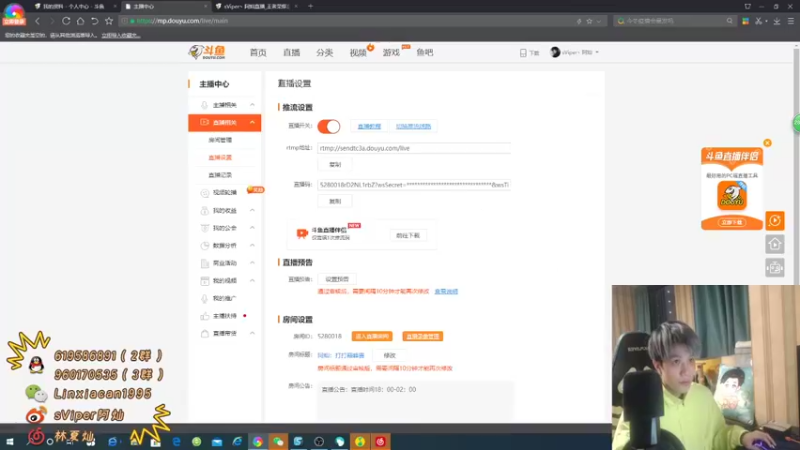Expand the 我的公会 sidebar section
Viewport: 800px width, 450px height.
click(252, 228)
